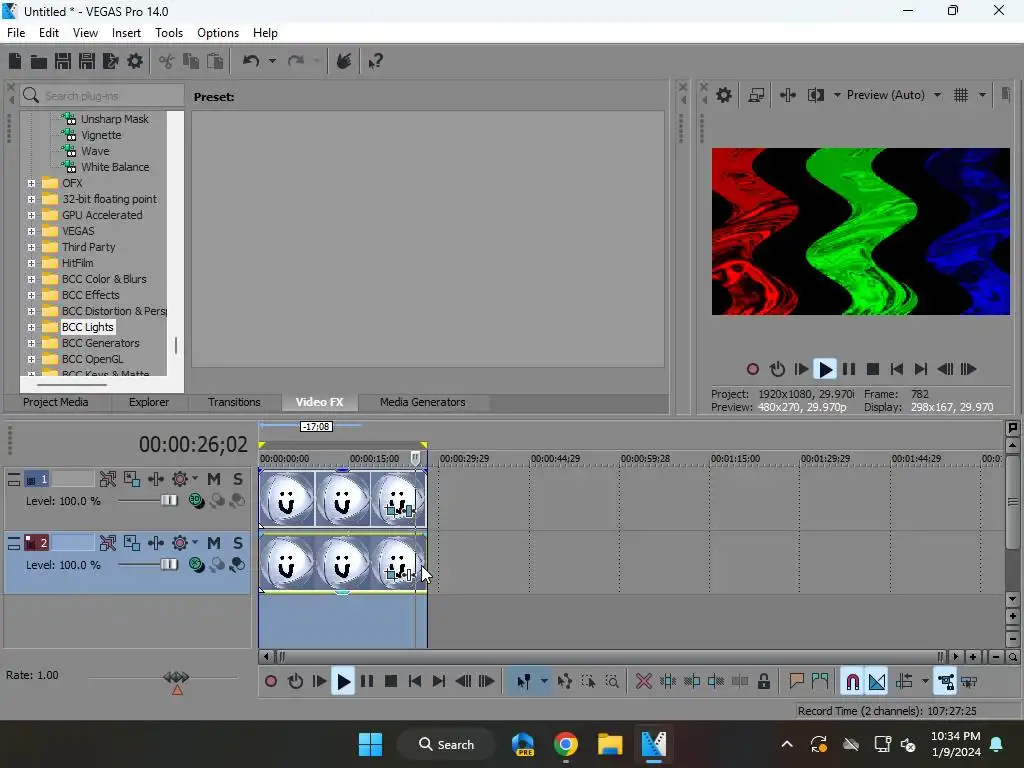The image size is (1024, 768).
Task: Click Record button in timeline transport
Action: (x=270, y=682)
